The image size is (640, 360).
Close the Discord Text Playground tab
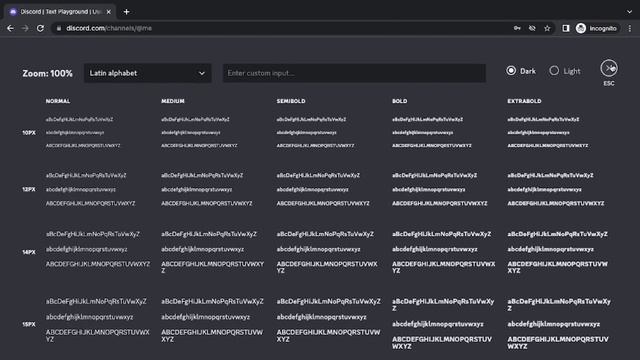109,12
